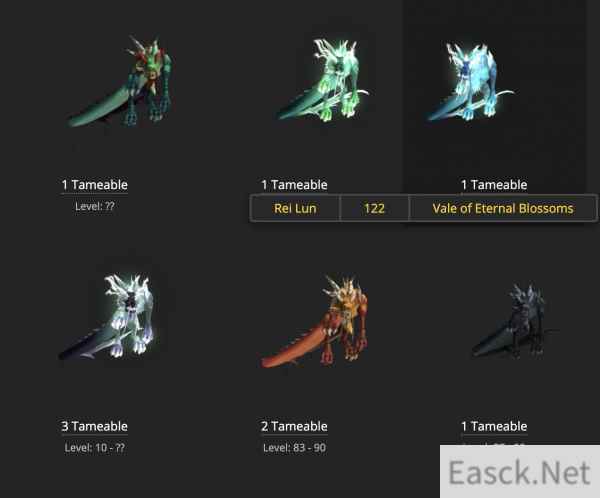Select the dark green red-maned quilen model
This screenshot has height=498, width=600.
[119, 82]
